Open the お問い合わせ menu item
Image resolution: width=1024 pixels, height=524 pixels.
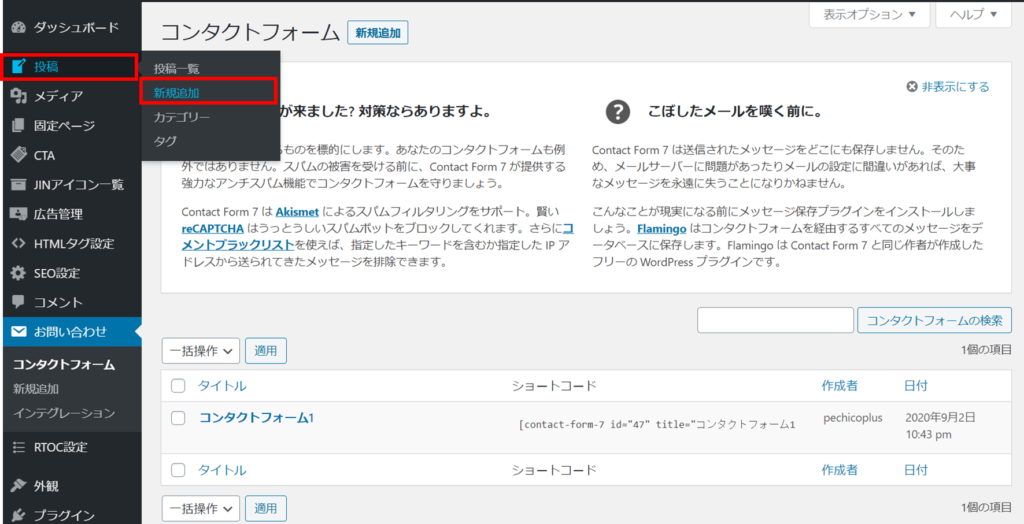coord(71,332)
